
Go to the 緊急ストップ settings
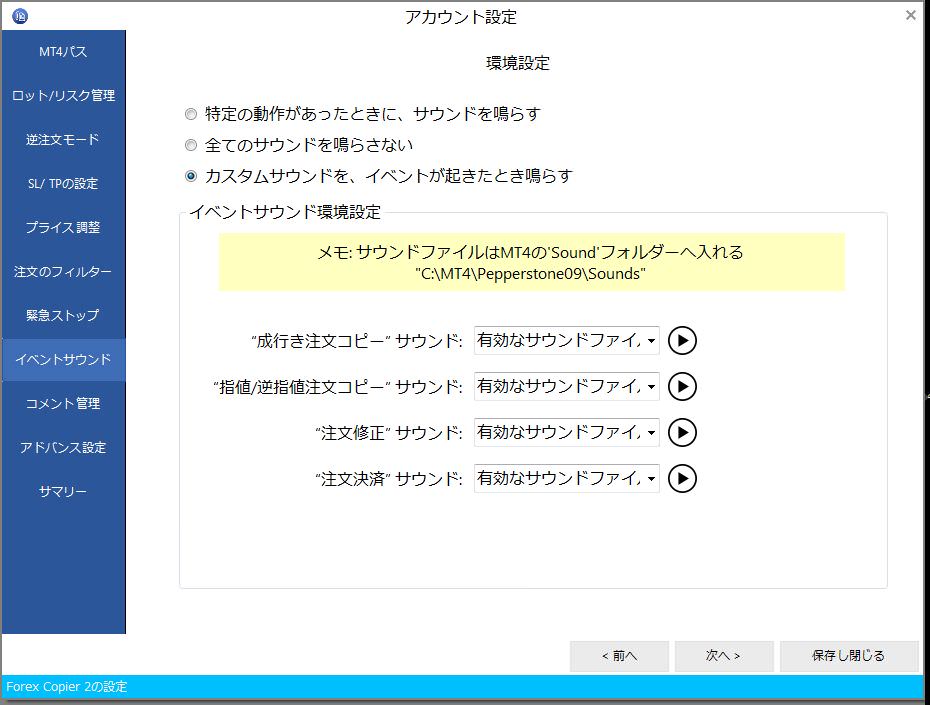point(63,315)
